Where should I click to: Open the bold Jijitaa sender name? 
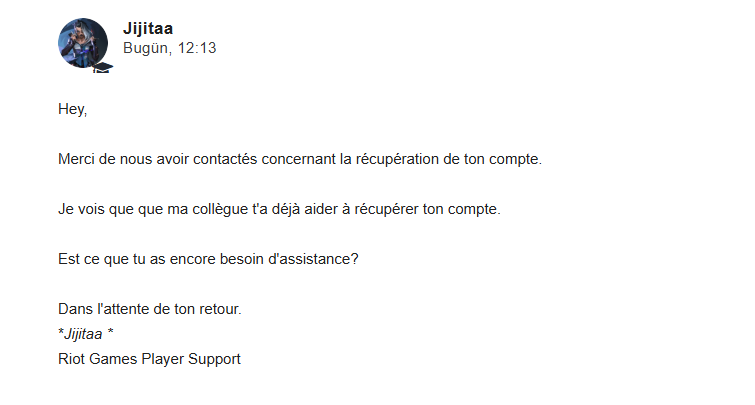tap(148, 28)
